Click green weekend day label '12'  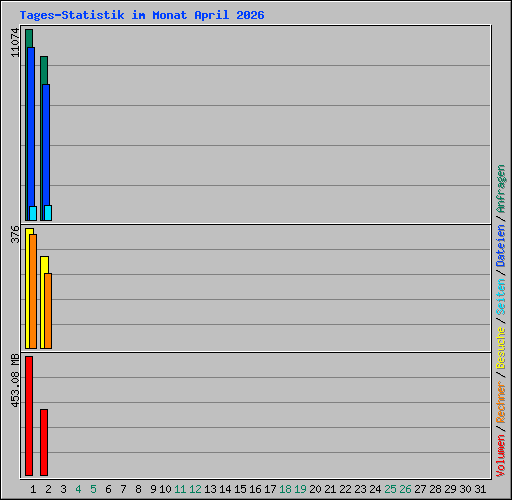195,489
